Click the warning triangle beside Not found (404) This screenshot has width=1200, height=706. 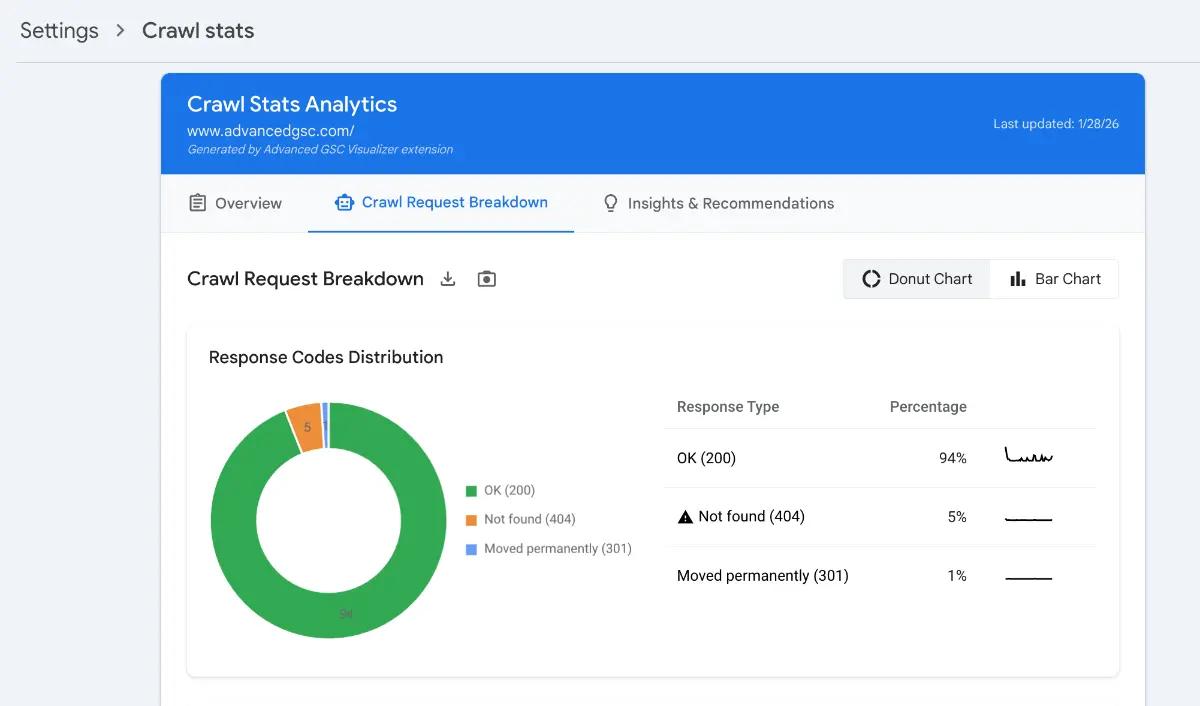coord(685,517)
